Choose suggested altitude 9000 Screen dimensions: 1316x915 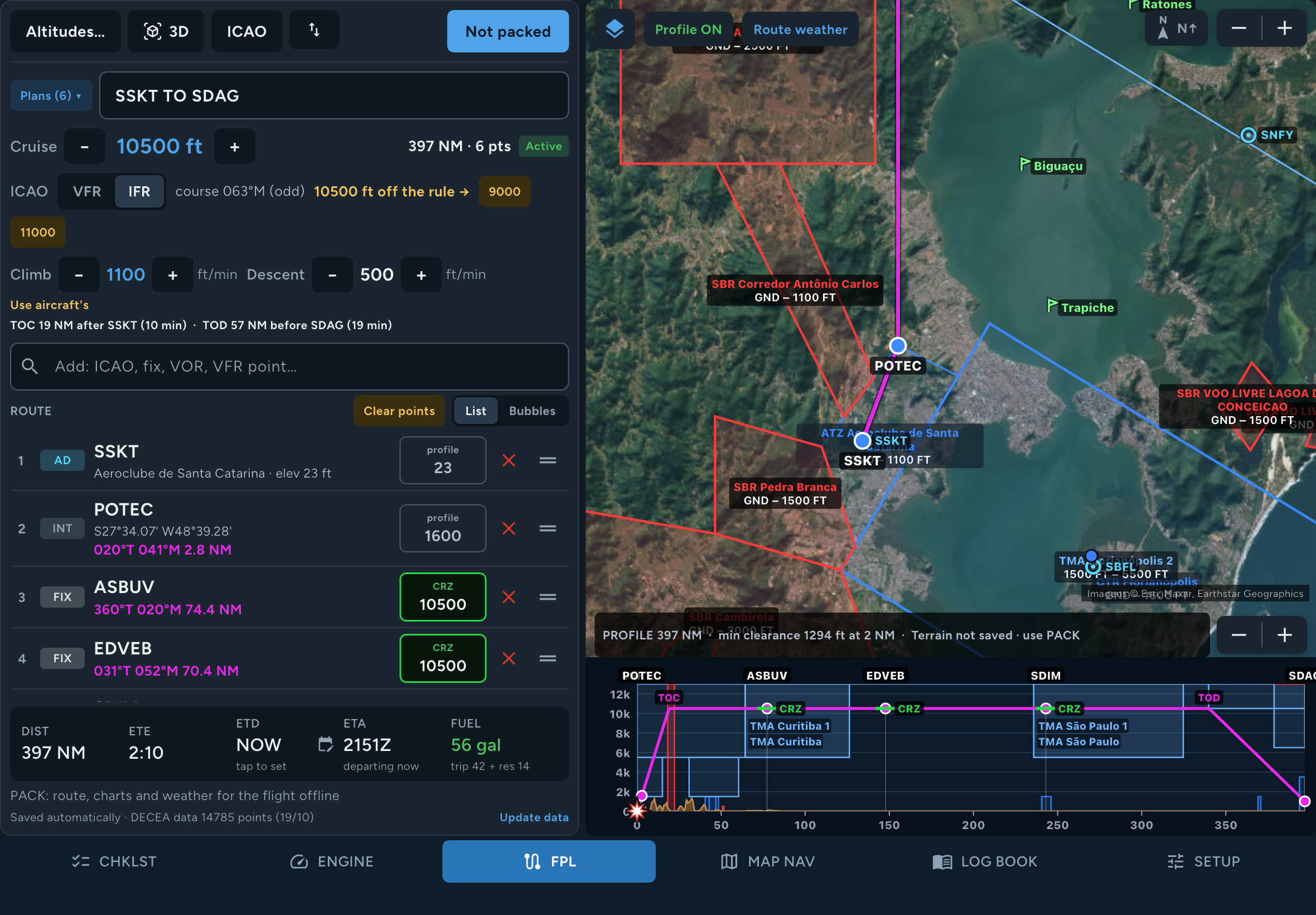tap(505, 191)
